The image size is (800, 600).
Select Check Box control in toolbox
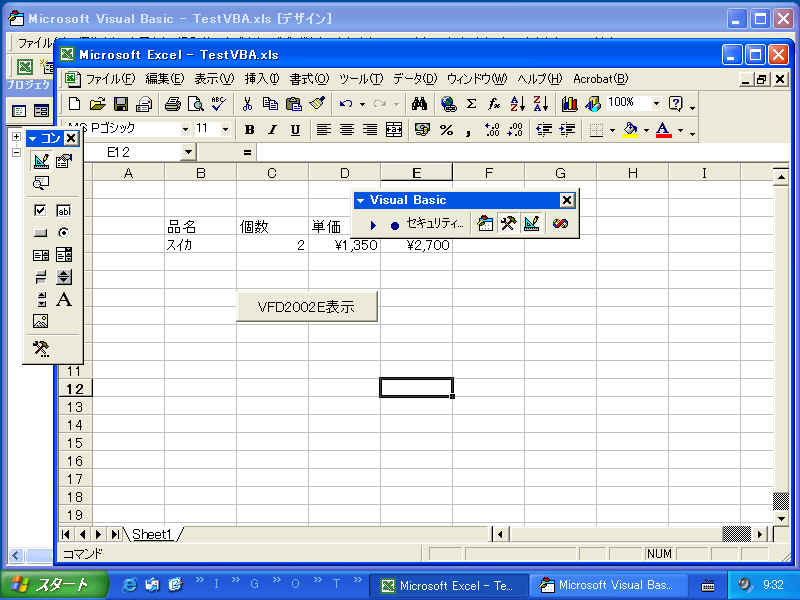coord(41,210)
